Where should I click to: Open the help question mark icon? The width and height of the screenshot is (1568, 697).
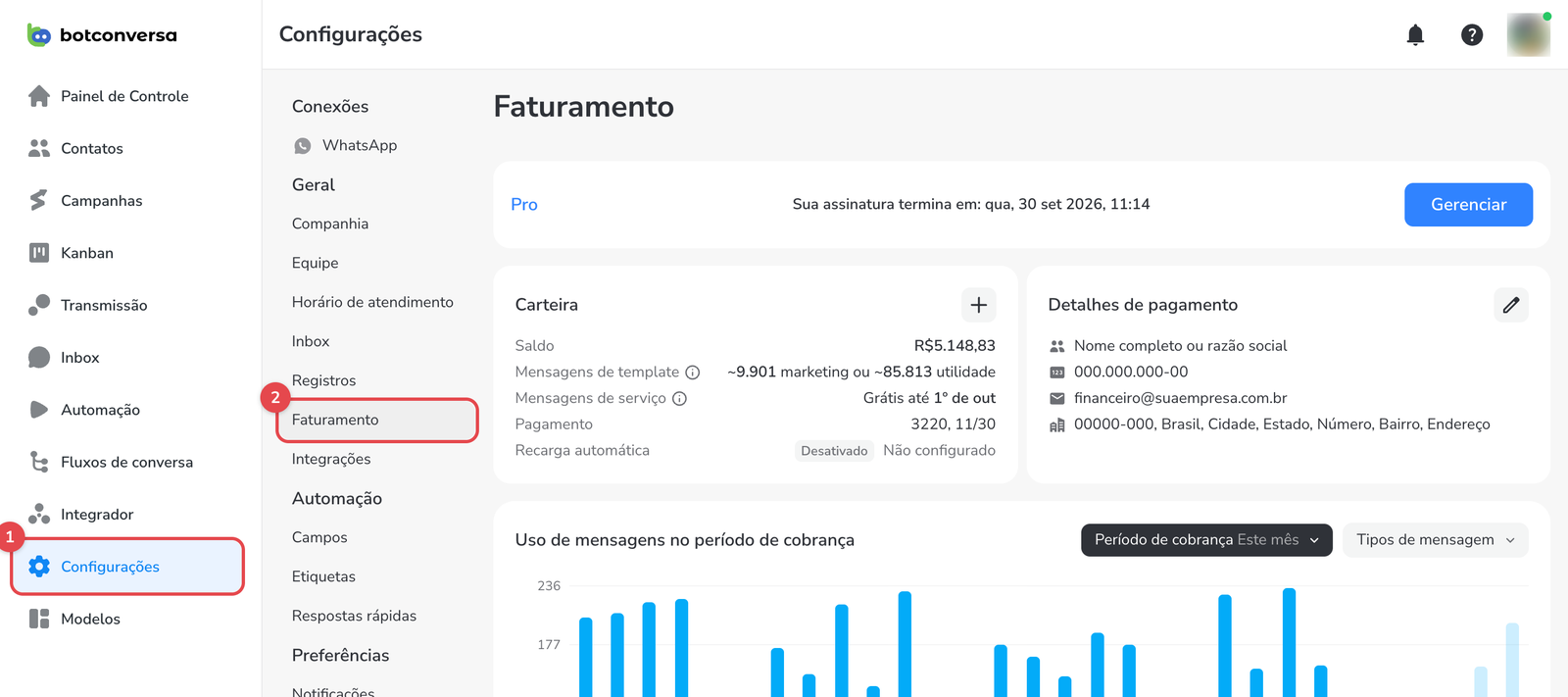coord(1472,35)
